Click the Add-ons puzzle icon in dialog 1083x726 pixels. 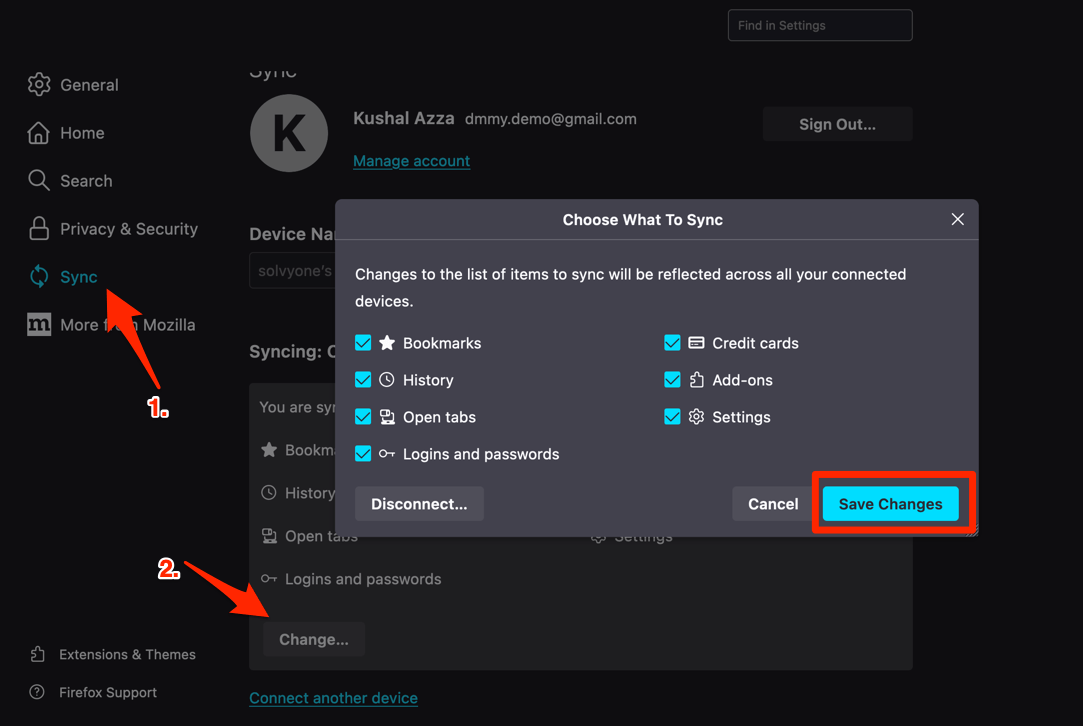(x=696, y=380)
